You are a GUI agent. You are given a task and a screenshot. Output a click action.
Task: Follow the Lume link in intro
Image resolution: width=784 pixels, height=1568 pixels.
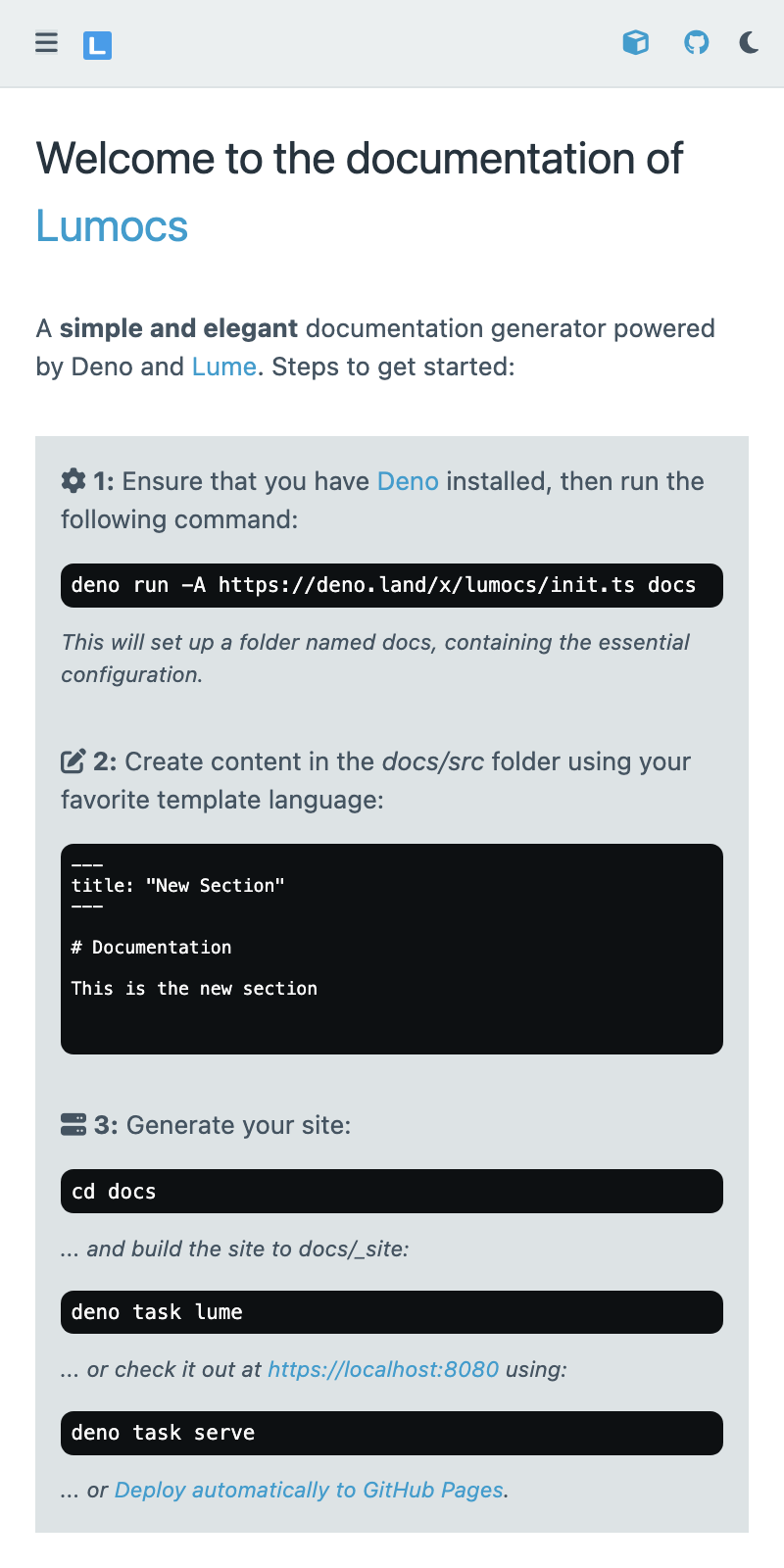click(x=223, y=367)
